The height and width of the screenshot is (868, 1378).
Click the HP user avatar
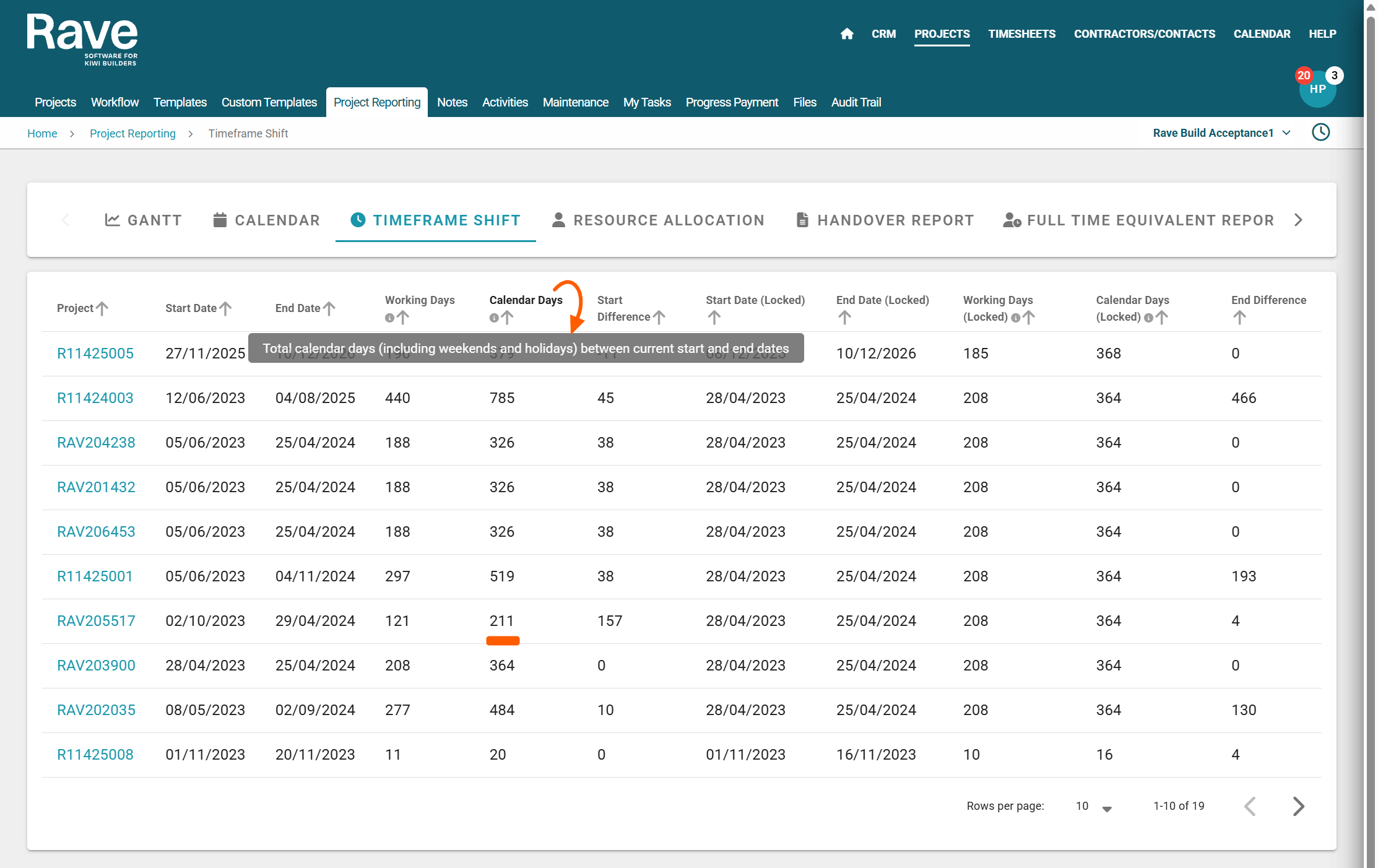click(1317, 90)
